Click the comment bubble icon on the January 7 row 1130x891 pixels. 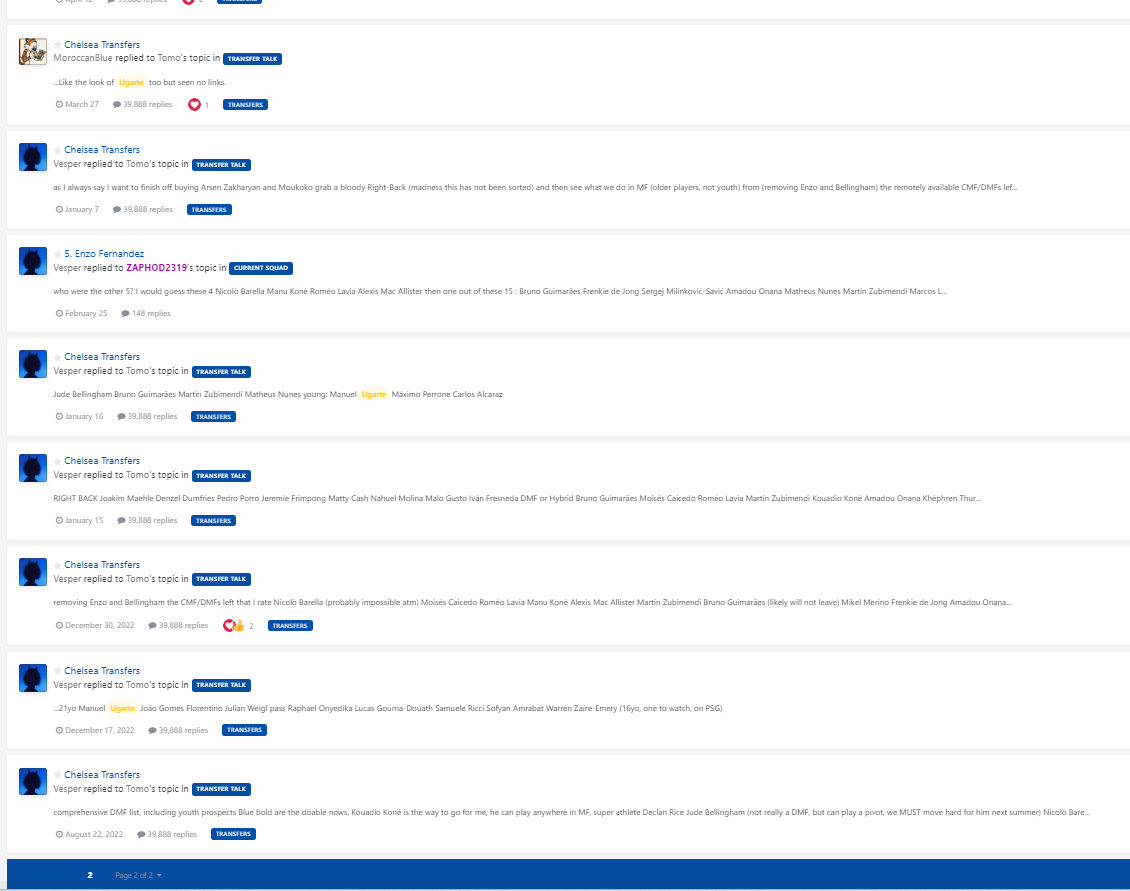[117, 210]
